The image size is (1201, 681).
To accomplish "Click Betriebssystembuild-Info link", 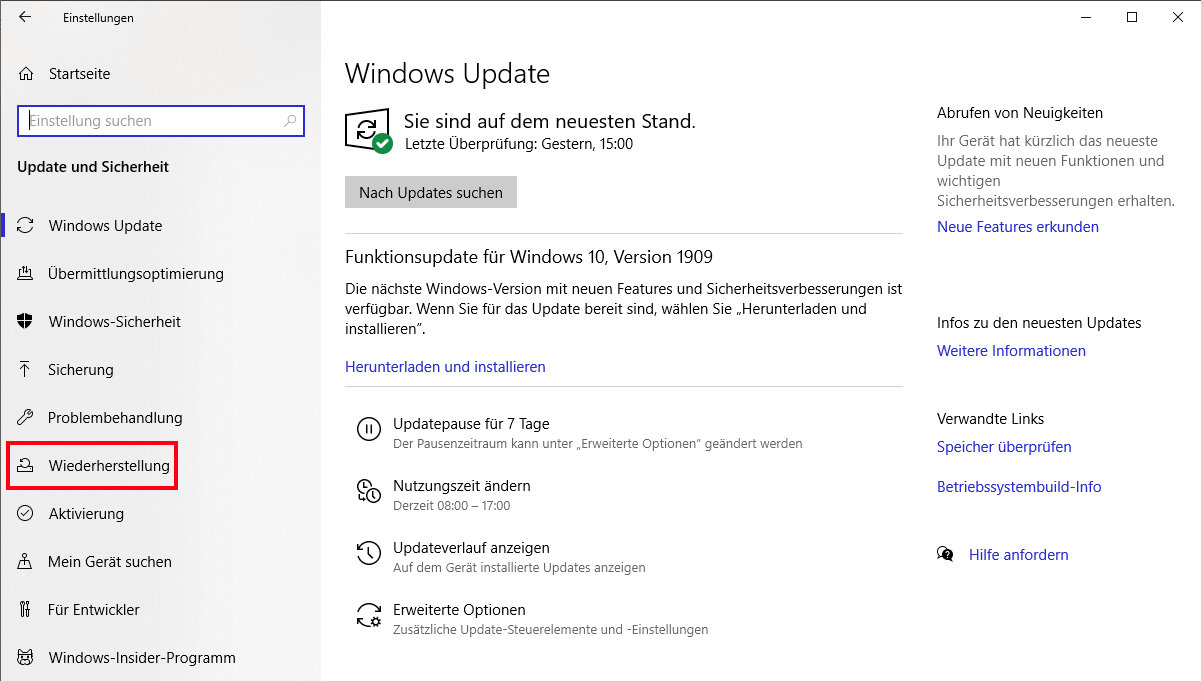I will tap(1019, 487).
